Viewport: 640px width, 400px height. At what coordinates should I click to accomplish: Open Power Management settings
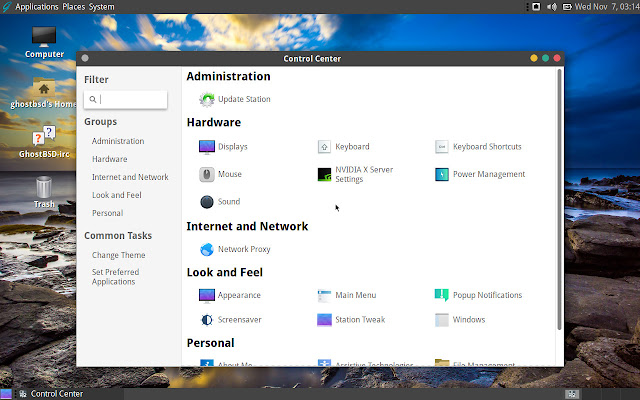[x=480, y=174]
